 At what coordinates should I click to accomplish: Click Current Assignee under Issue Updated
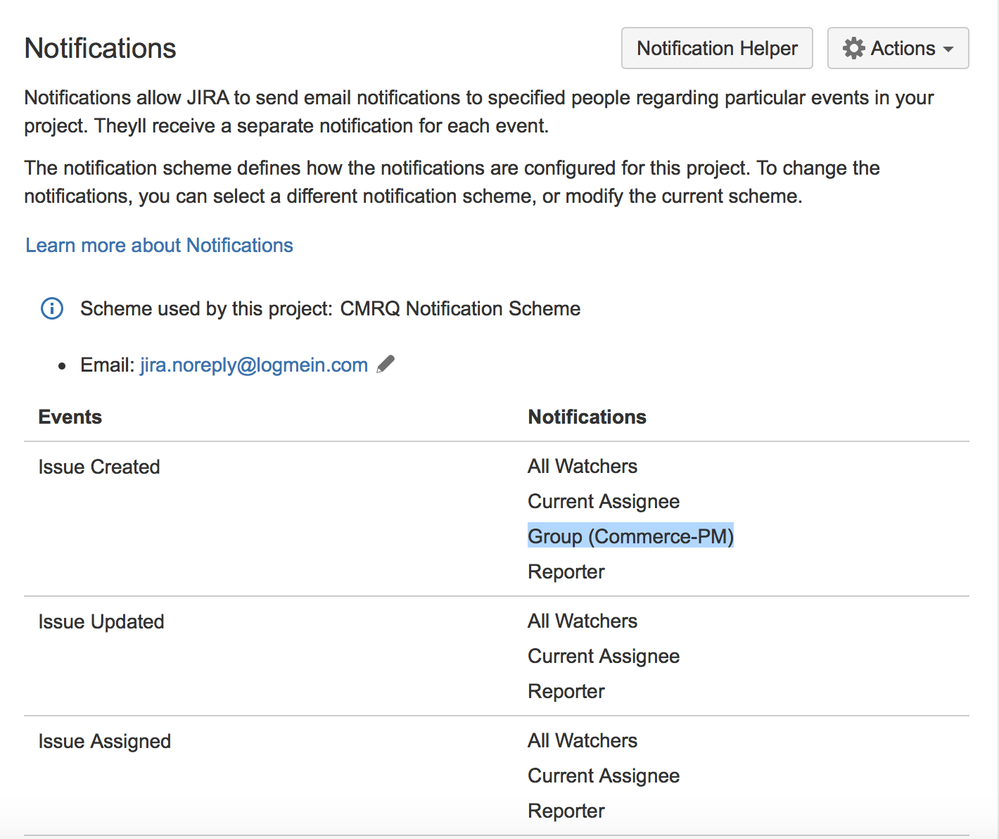(603, 656)
